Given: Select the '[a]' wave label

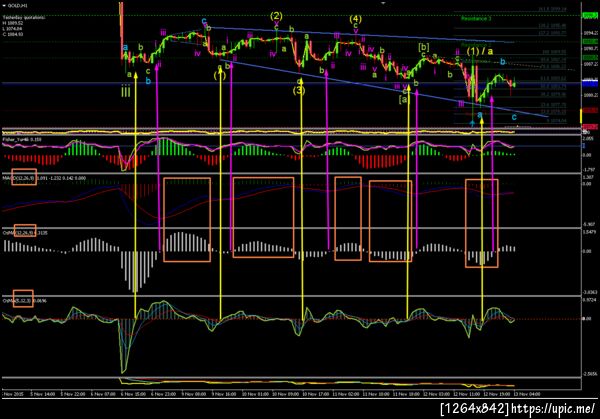Looking at the screenshot, I should pos(404,100).
